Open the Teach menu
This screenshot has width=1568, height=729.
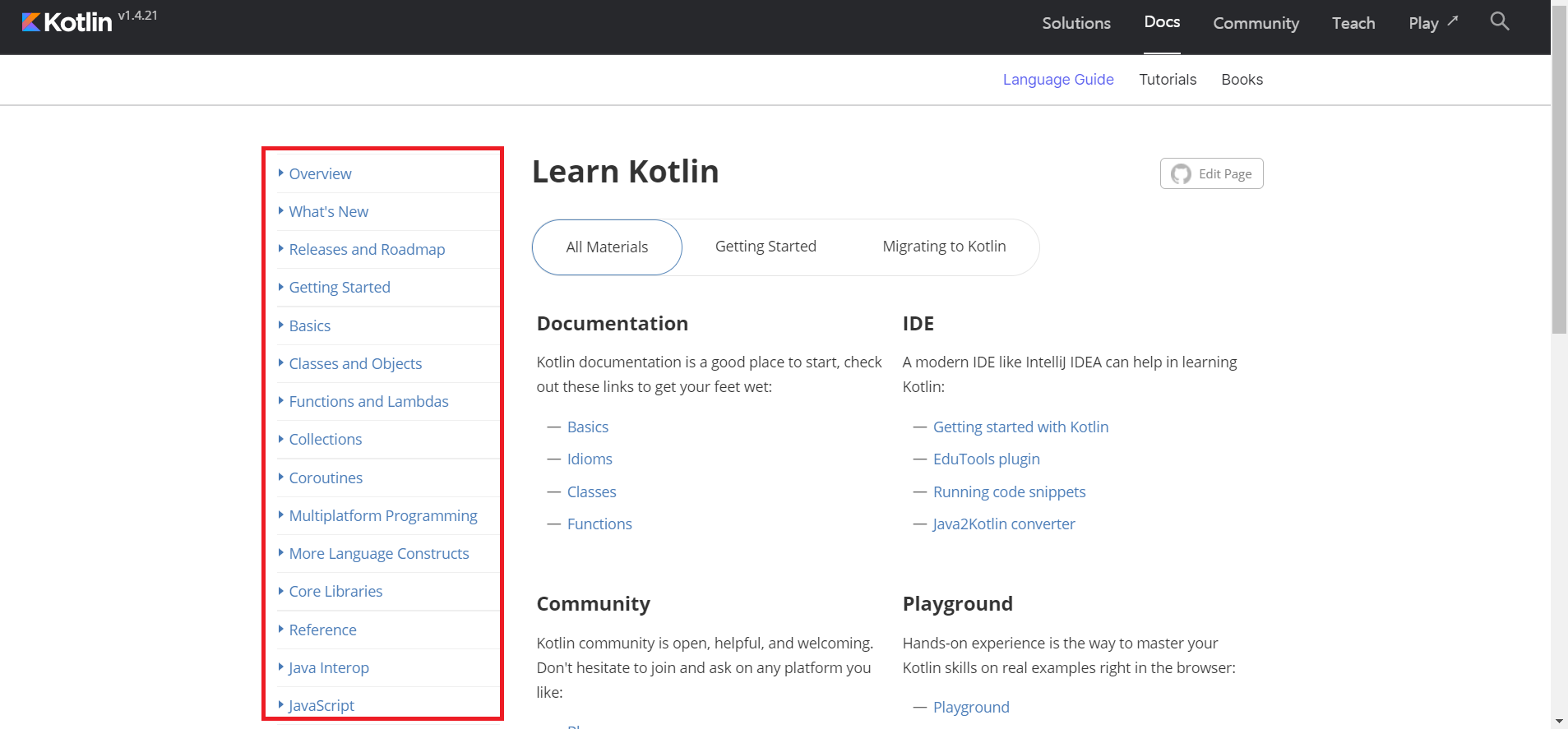[1353, 23]
